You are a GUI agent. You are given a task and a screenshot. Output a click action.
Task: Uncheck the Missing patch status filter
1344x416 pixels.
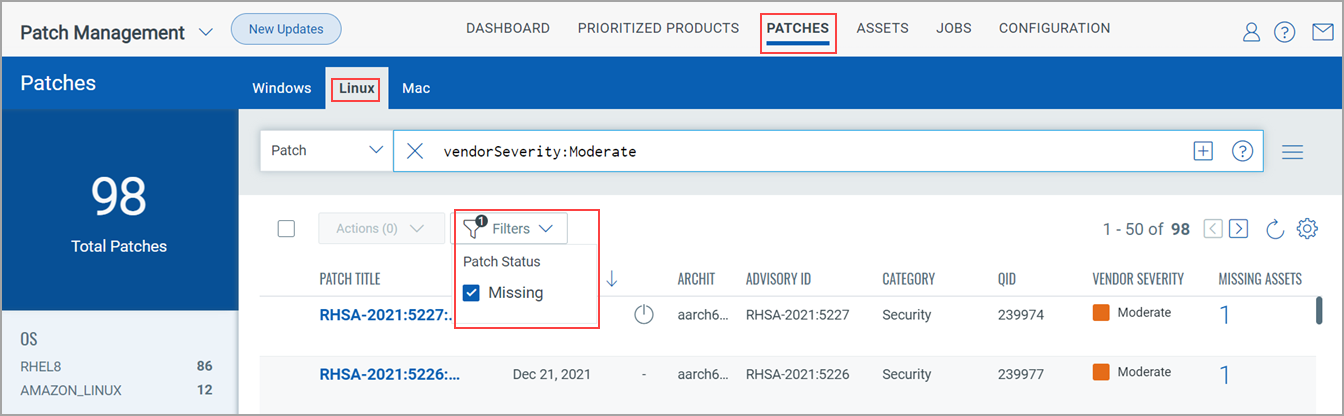[x=472, y=293]
